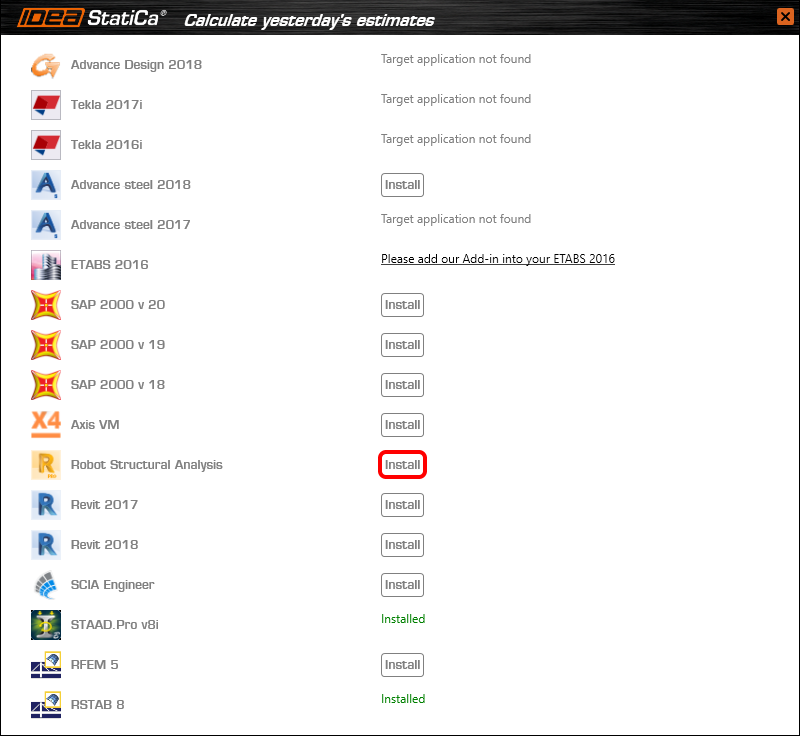The image size is (800, 736).
Task: Click the SAP 2000 v 20 icon
Action: click(x=45, y=305)
